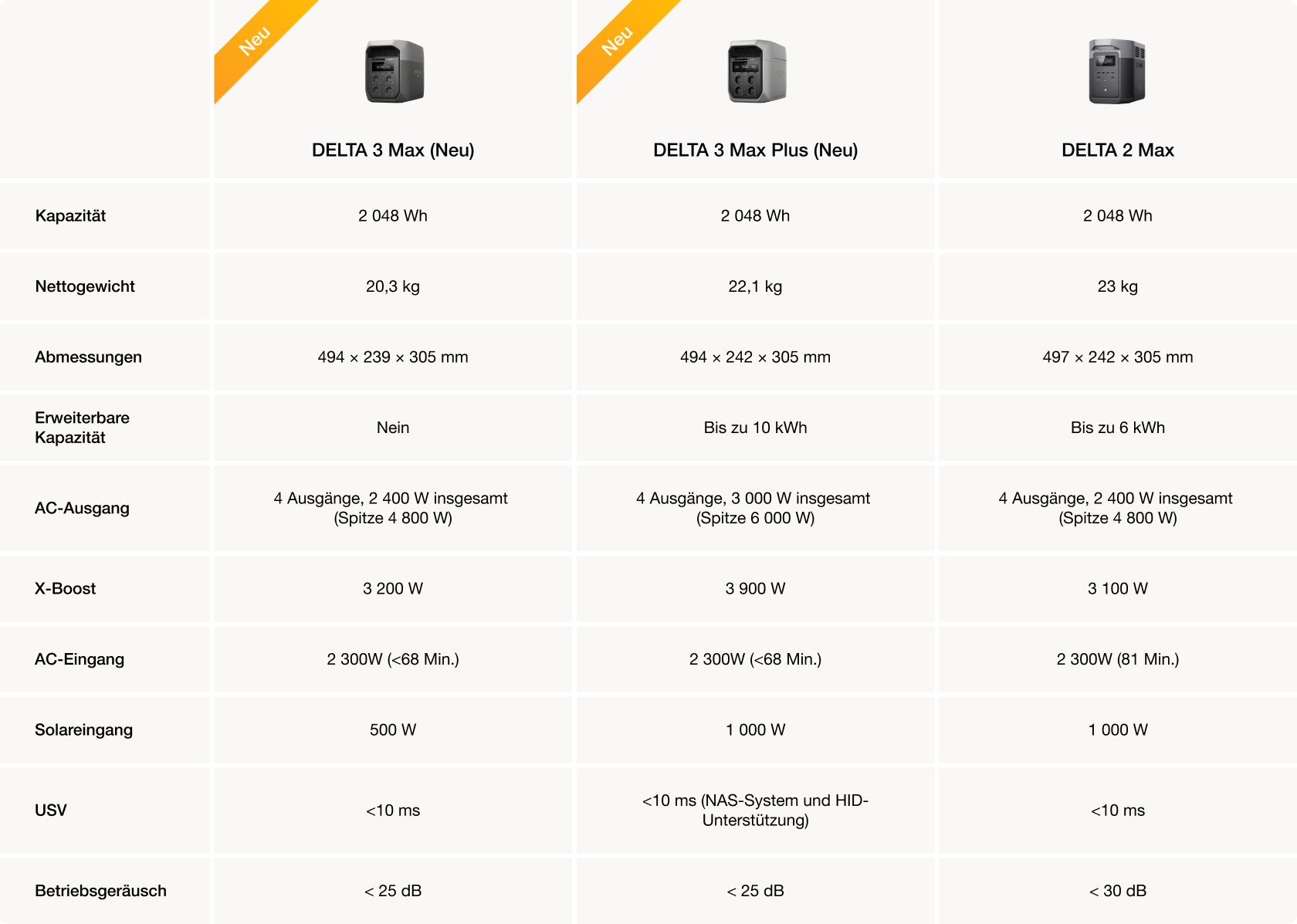Select the DELTA 3 Max Plus (Neu) title
Screen dimensions: 1297x924
pyautogui.click(x=755, y=150)
